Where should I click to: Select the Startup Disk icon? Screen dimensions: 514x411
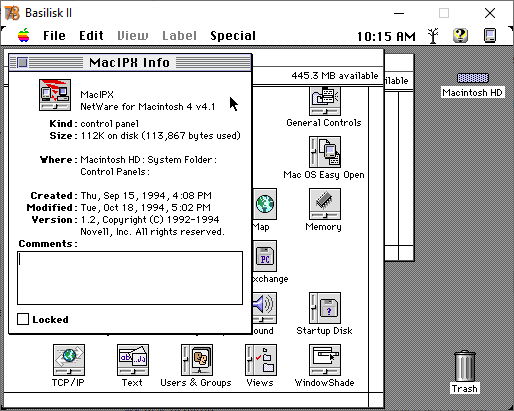tap(325, 308)
